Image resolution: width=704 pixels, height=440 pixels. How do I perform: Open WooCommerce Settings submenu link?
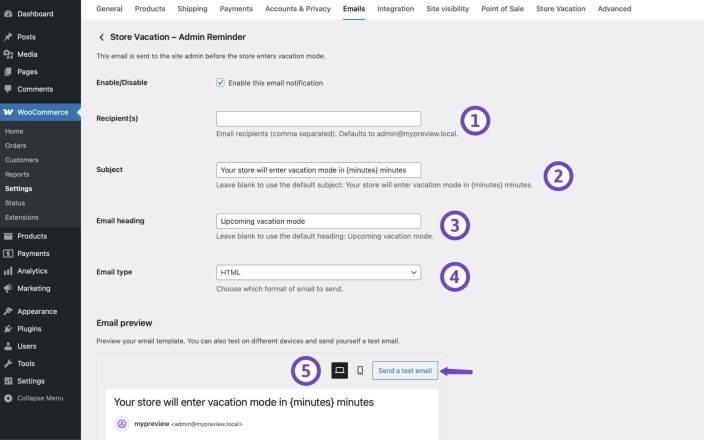click(18, 189)
